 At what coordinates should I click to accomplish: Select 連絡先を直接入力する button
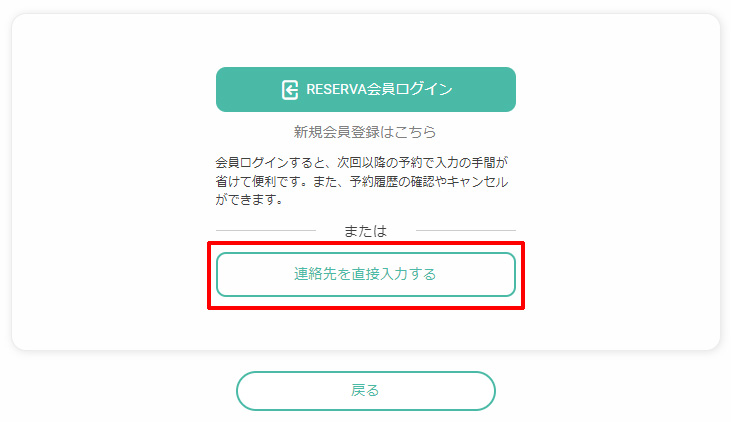click(x=365, y=274)
